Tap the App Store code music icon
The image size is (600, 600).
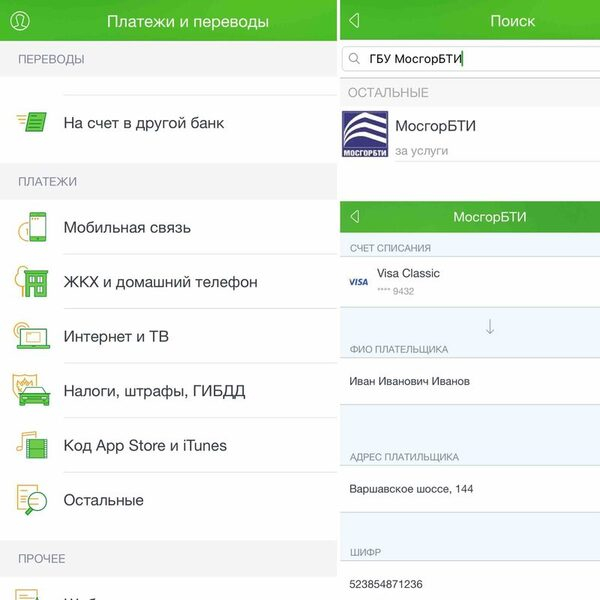click(x=32, y=445)
